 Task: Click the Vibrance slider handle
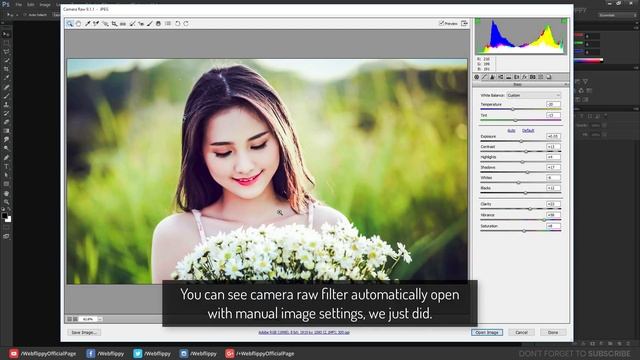(544, 220)
